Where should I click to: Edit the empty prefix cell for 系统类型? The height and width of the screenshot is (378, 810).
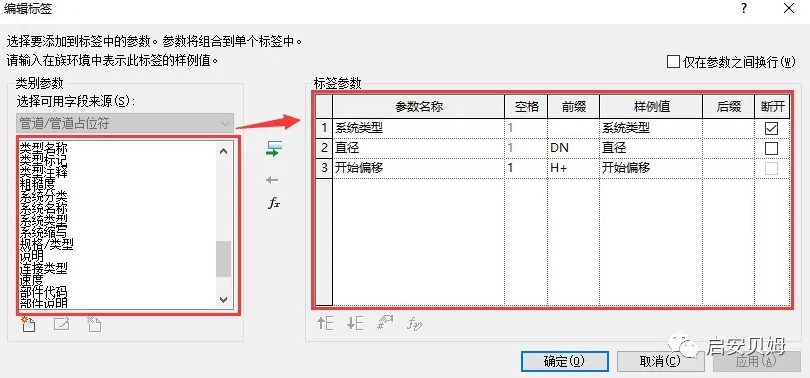coord(573,128)
